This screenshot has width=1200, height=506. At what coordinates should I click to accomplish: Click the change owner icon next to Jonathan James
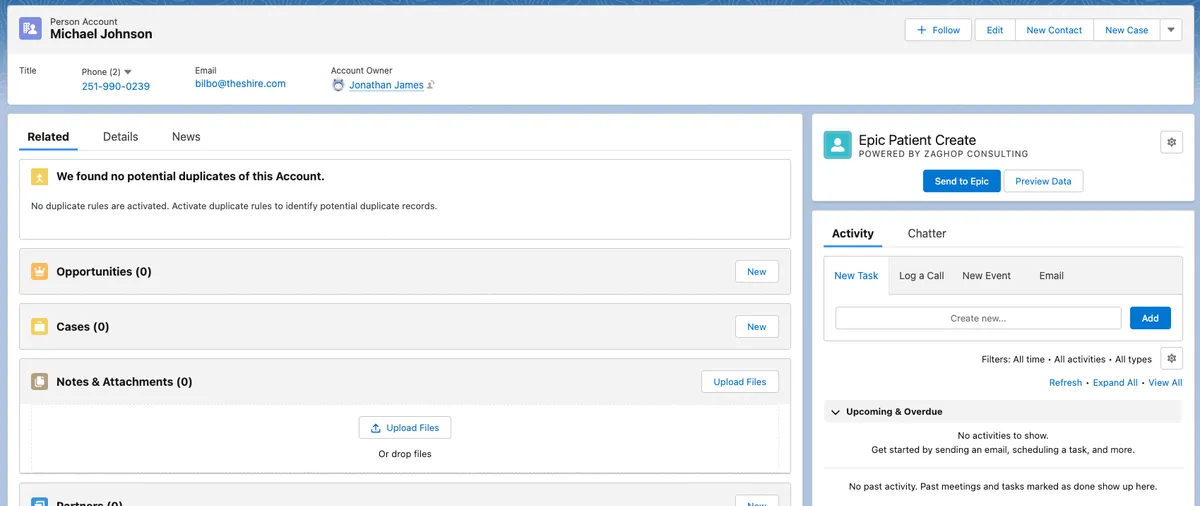click(x=431, y=85)
